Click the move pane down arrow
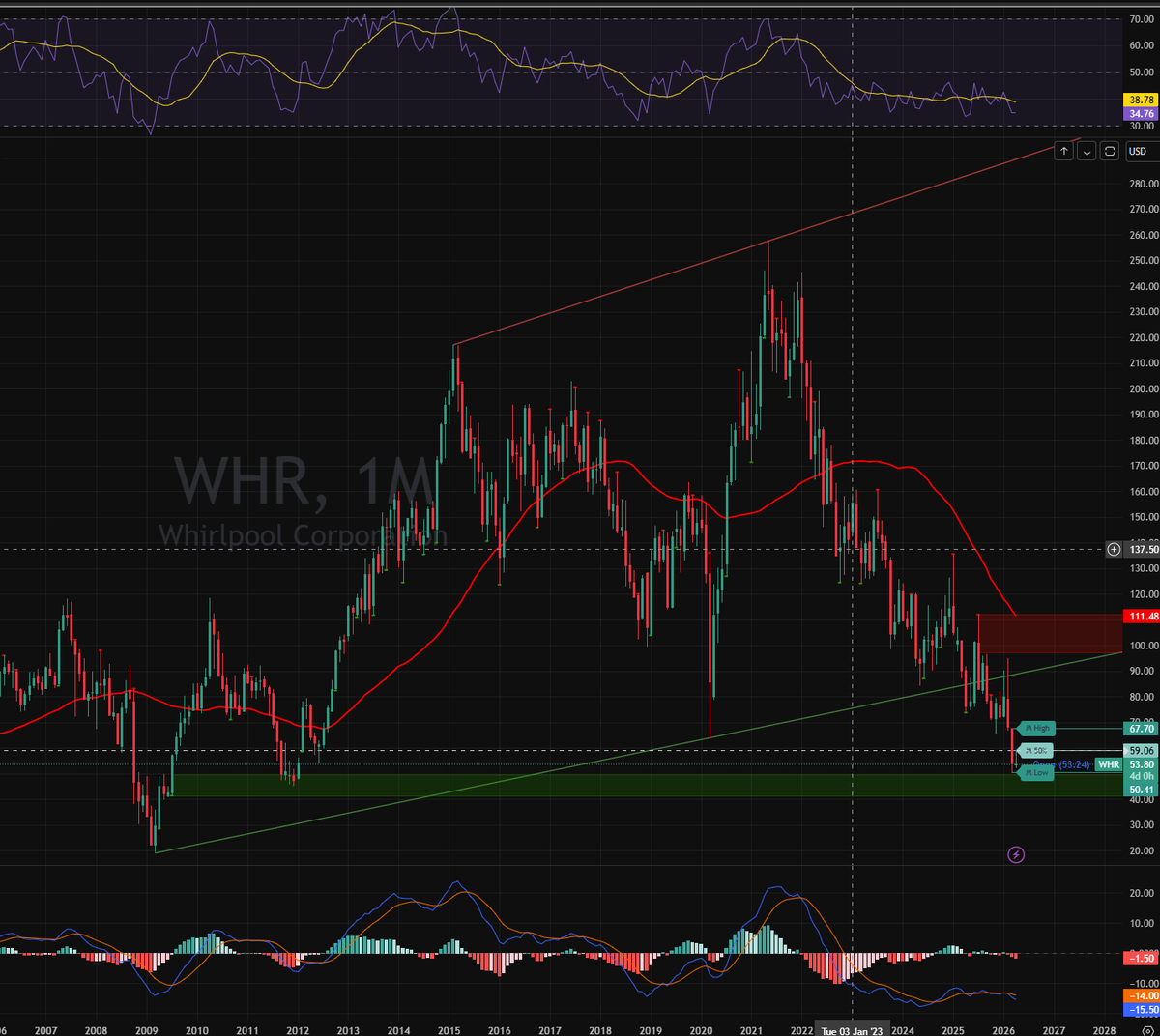The width and height of the screenshot is (1160, 1036). (1087, 151)
